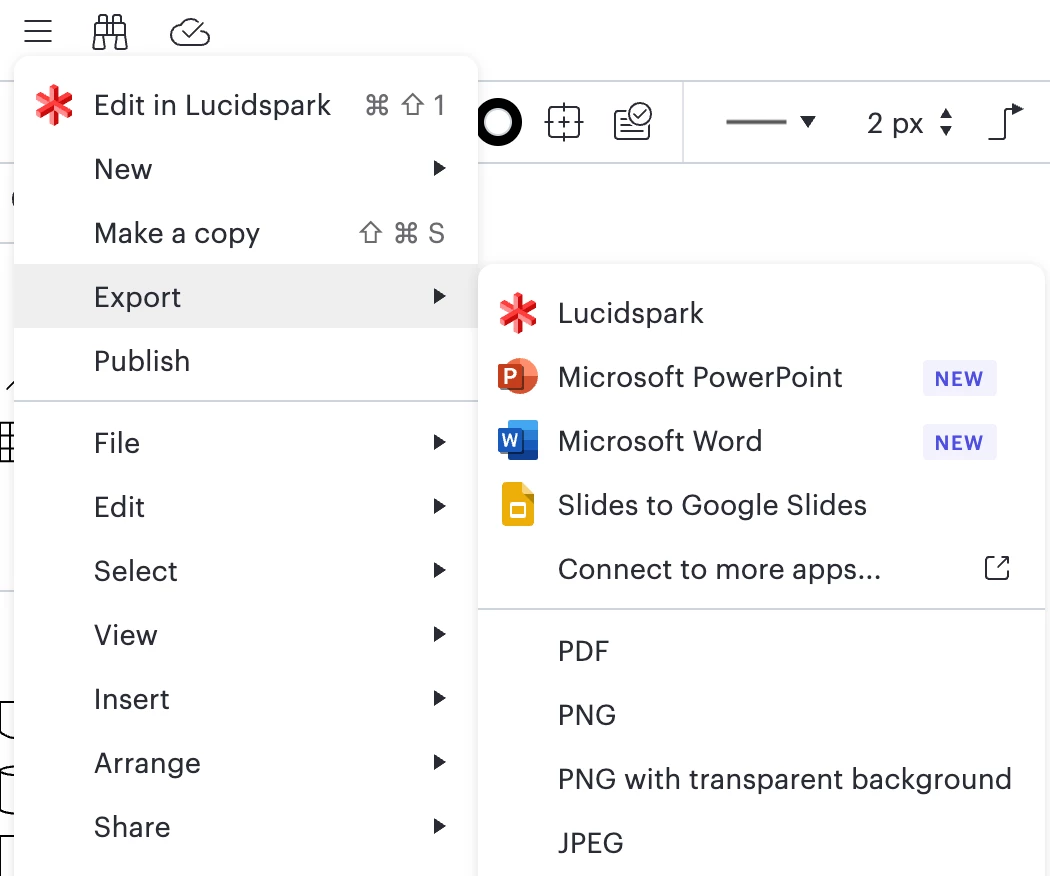This screenshot has height=876, width=1050.
Task: Click the NEW badge beside Microsoft Word
Action: pyautogui.click(x=959, y=442)
